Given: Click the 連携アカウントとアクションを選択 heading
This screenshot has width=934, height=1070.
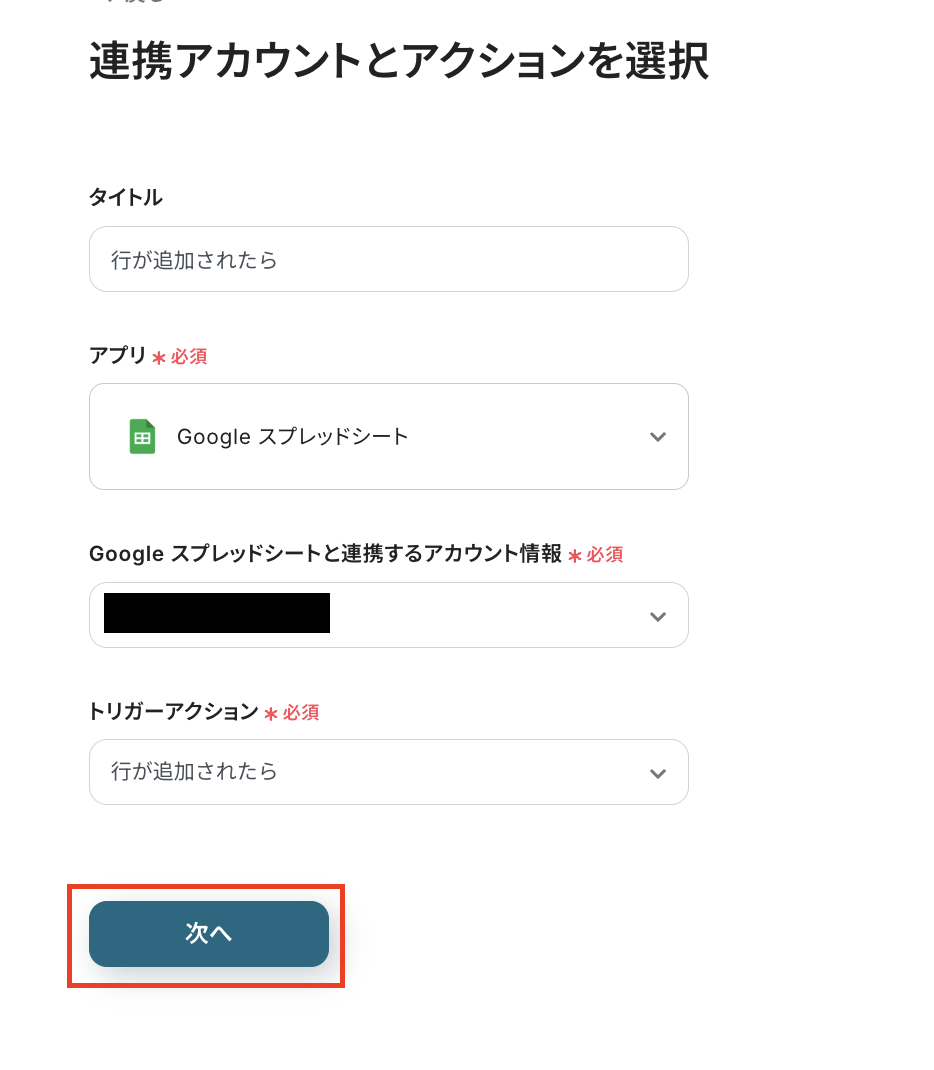Looking at the screenshot, I should 398,62.
